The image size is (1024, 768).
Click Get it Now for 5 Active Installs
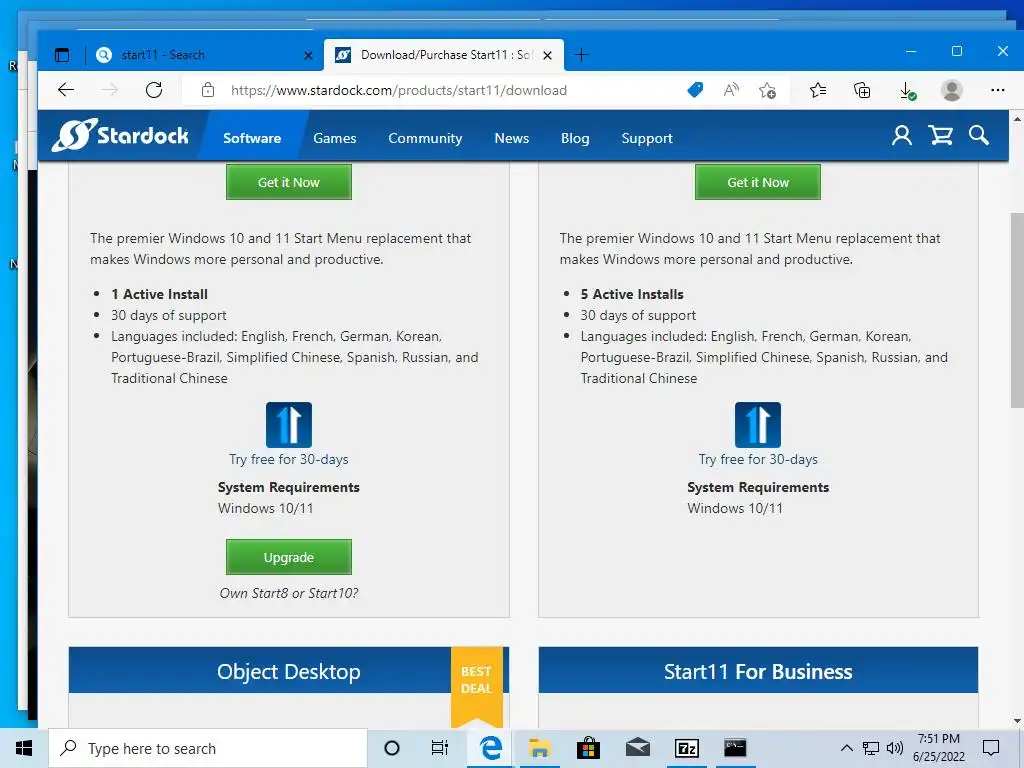[758, 182]
